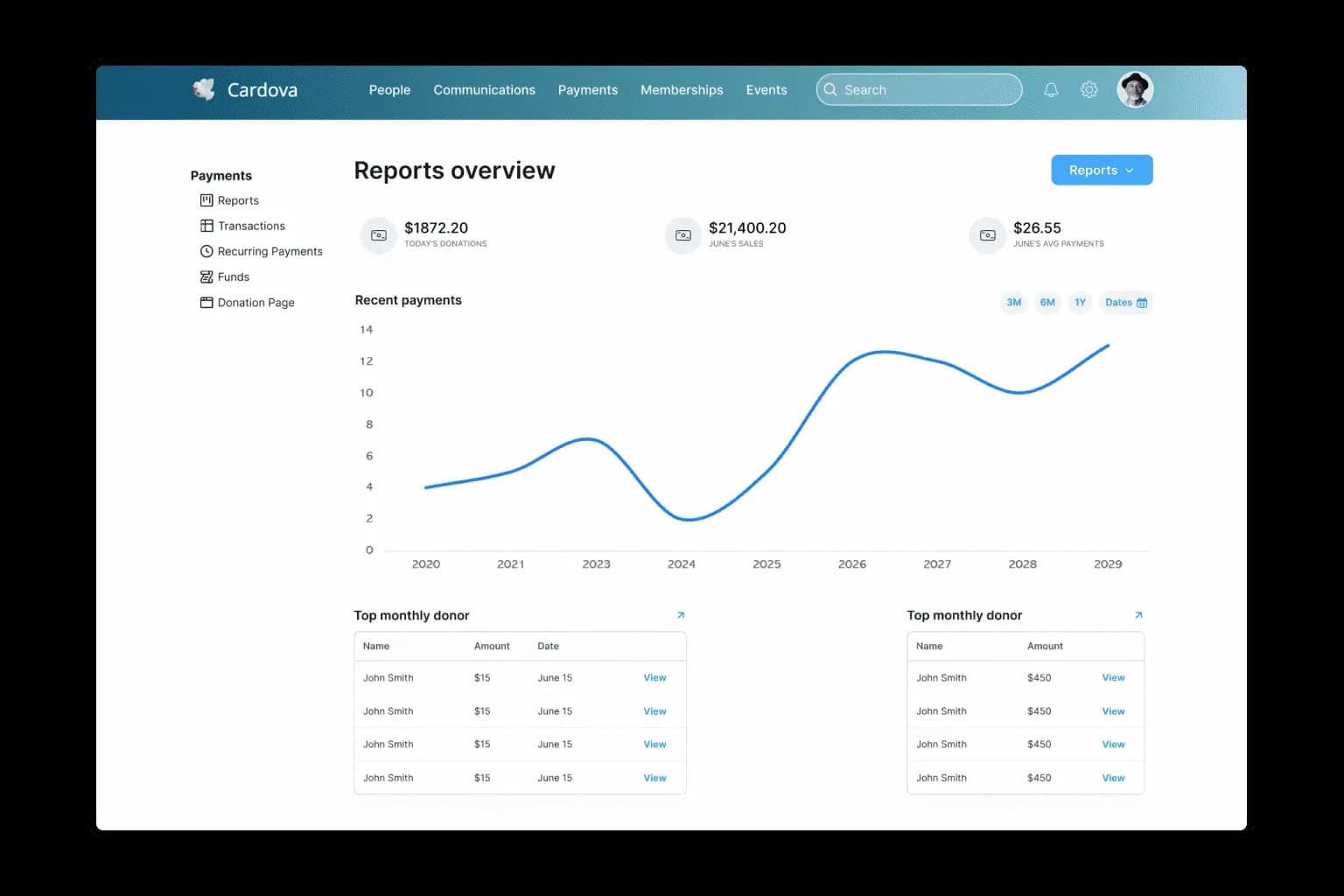Select the 1Y time range
The height and width of the screenshot is (896, 1344).
coord(1080,303)
